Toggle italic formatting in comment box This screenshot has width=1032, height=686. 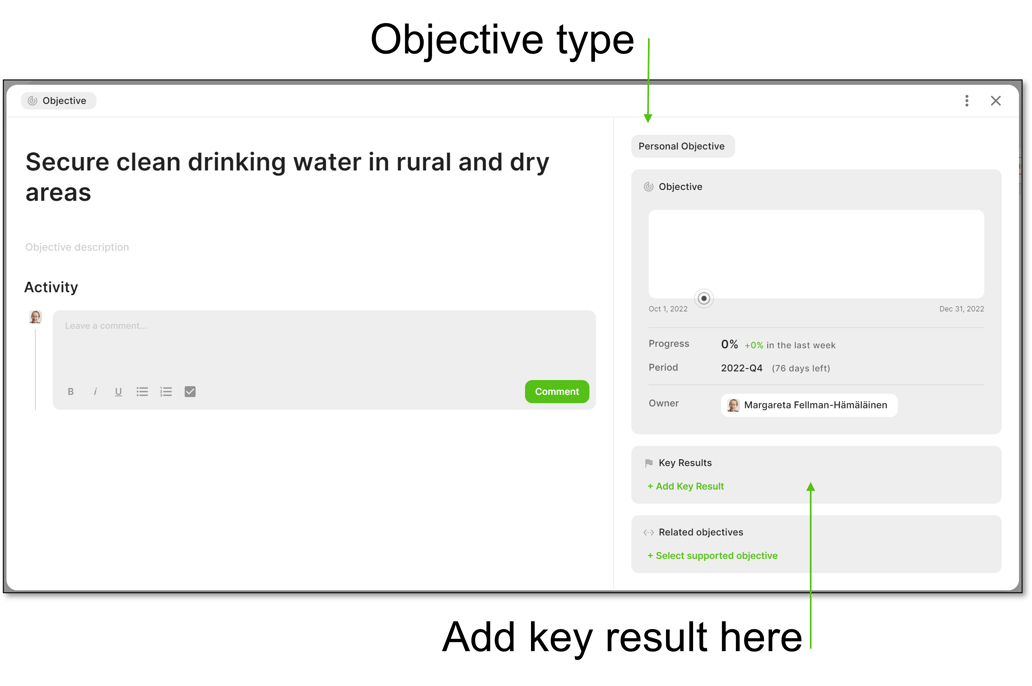tap(95, 392)
